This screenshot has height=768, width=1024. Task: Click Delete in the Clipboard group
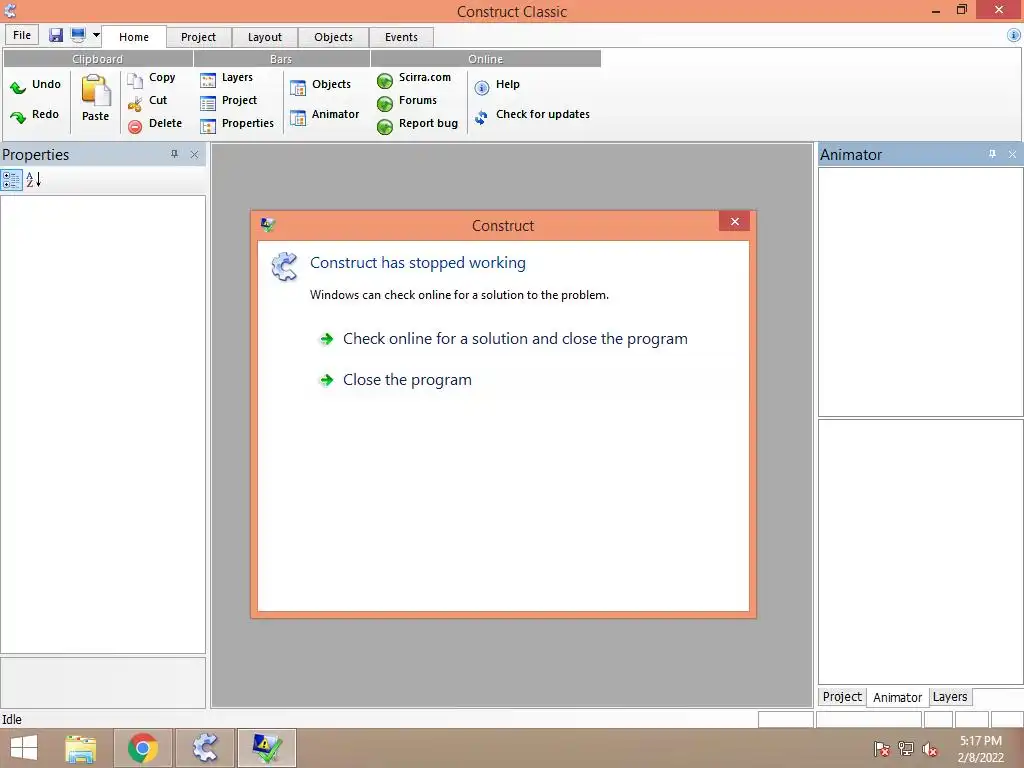[x=155, y=123]
